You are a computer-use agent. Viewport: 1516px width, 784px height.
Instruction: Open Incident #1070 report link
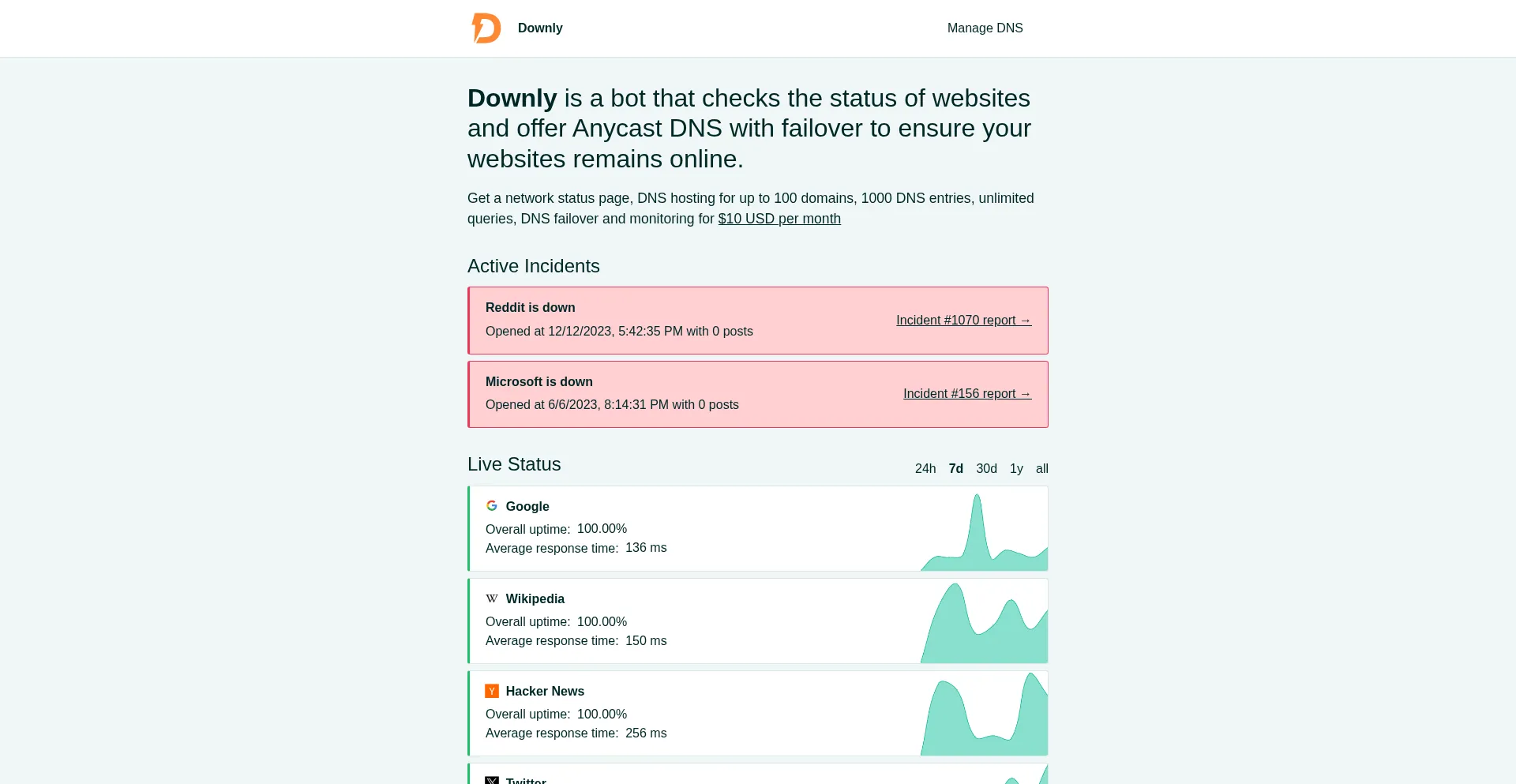[x=963, y=321]
